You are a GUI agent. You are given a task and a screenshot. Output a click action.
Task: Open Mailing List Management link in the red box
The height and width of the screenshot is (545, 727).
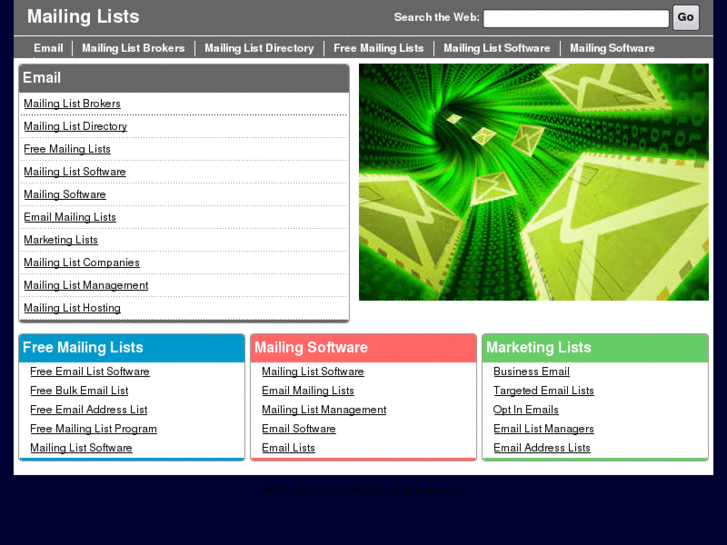324,410
